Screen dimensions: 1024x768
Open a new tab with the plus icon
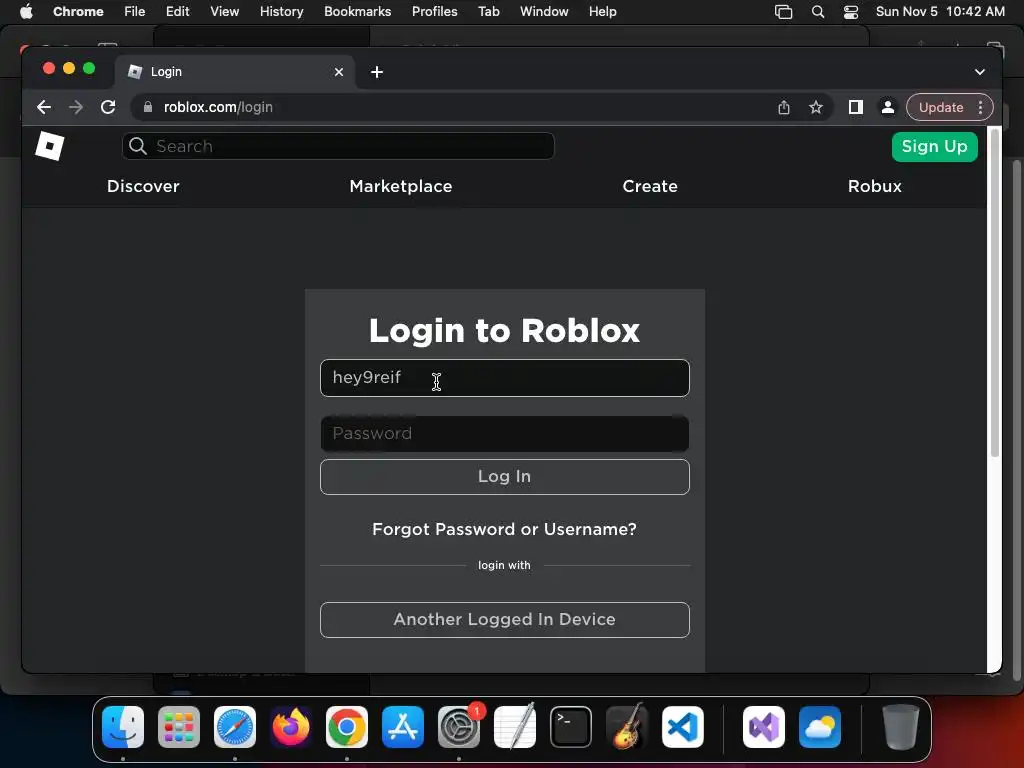[x=377, y=72]
